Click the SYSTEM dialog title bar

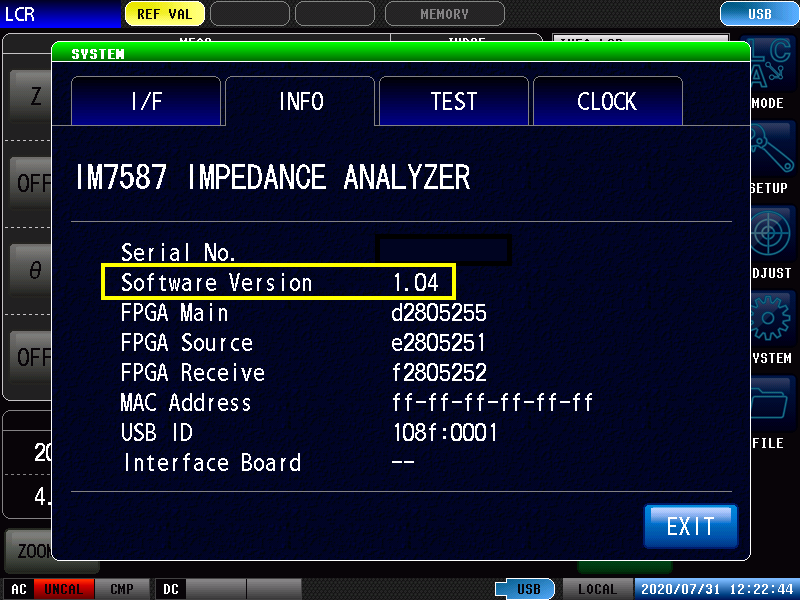click(x=401, y=53)
